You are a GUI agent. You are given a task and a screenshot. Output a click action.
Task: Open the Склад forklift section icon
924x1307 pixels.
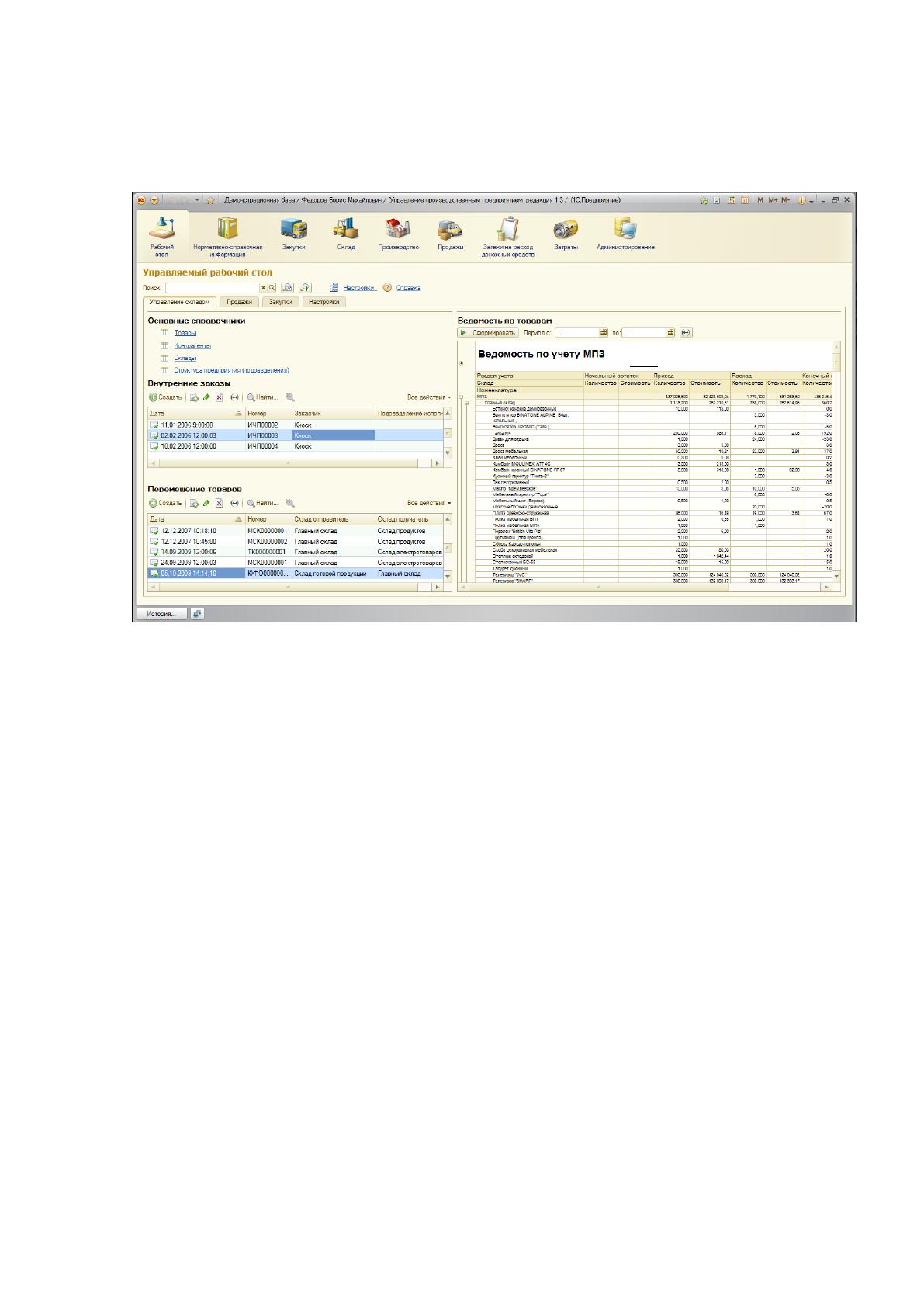345,233
